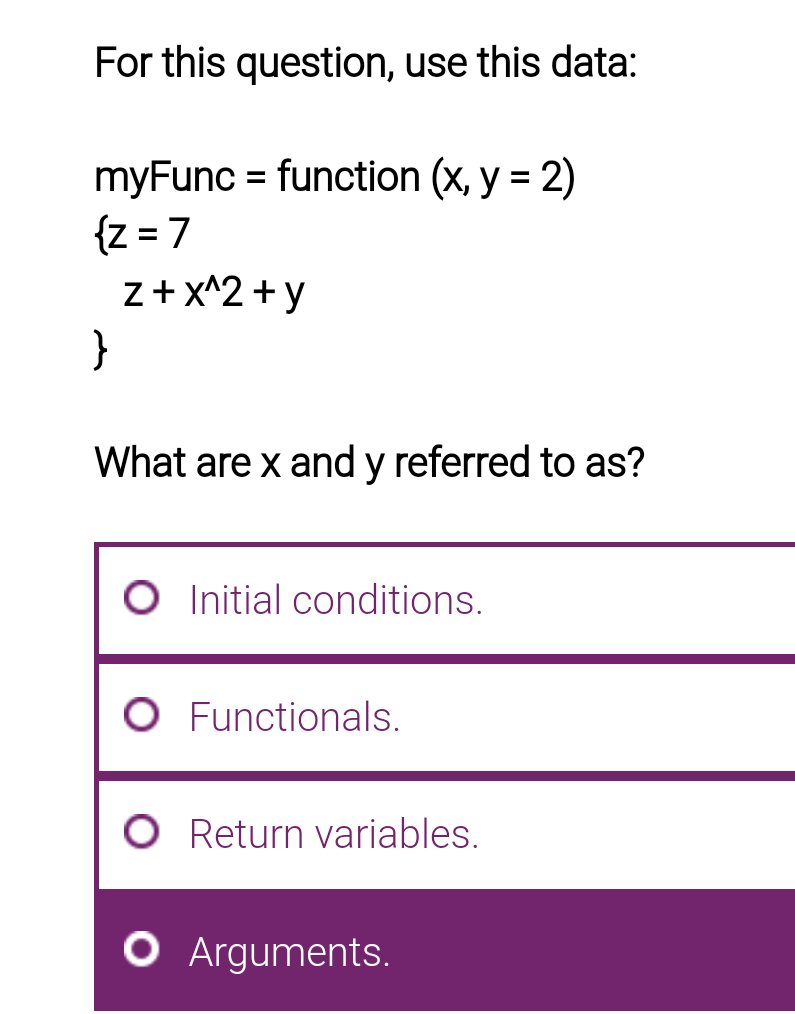Click the myFunc code snippet

coord(334,177)
